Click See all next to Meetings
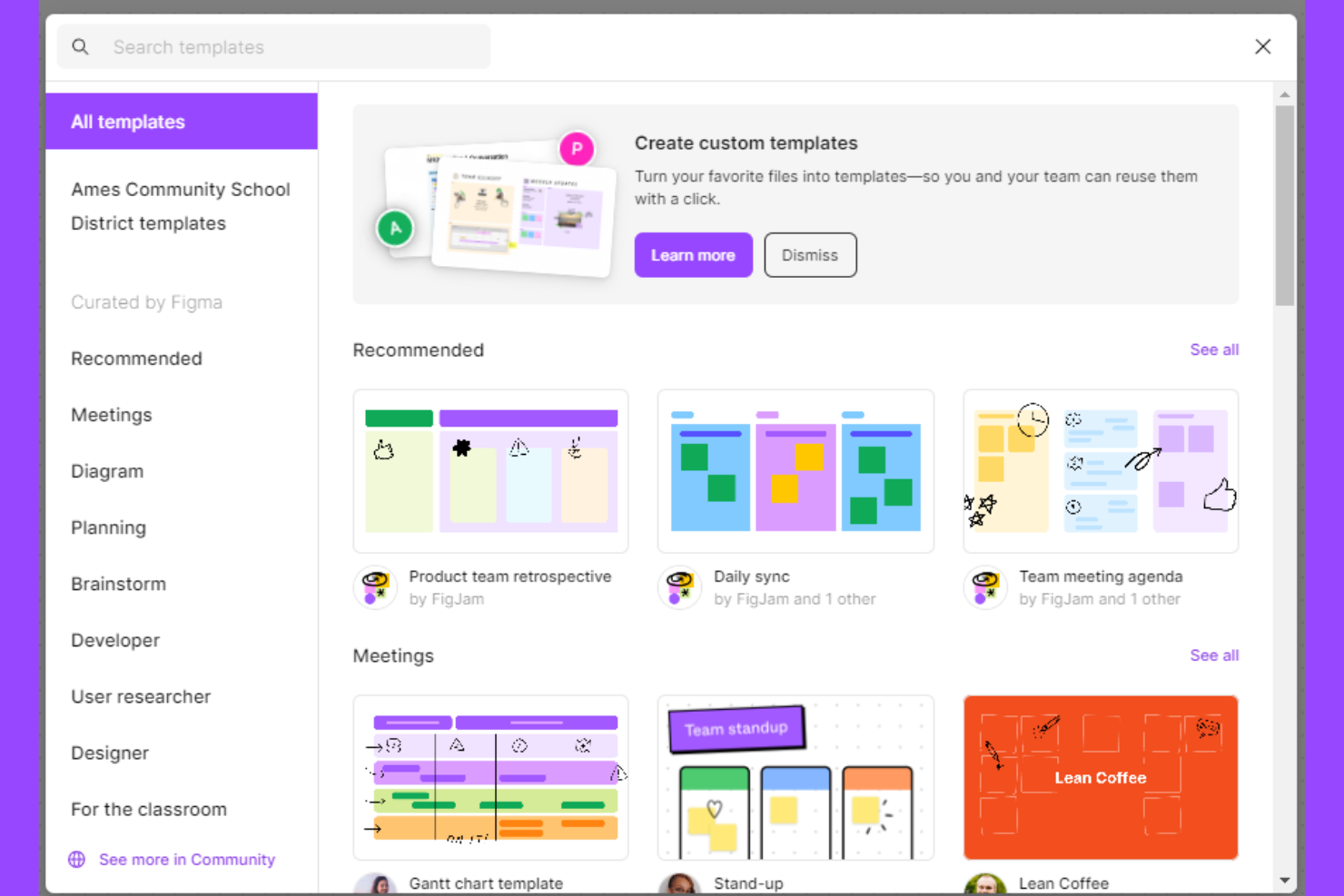The width and height of the screenshot is (1344, 896). point(1214,655)
